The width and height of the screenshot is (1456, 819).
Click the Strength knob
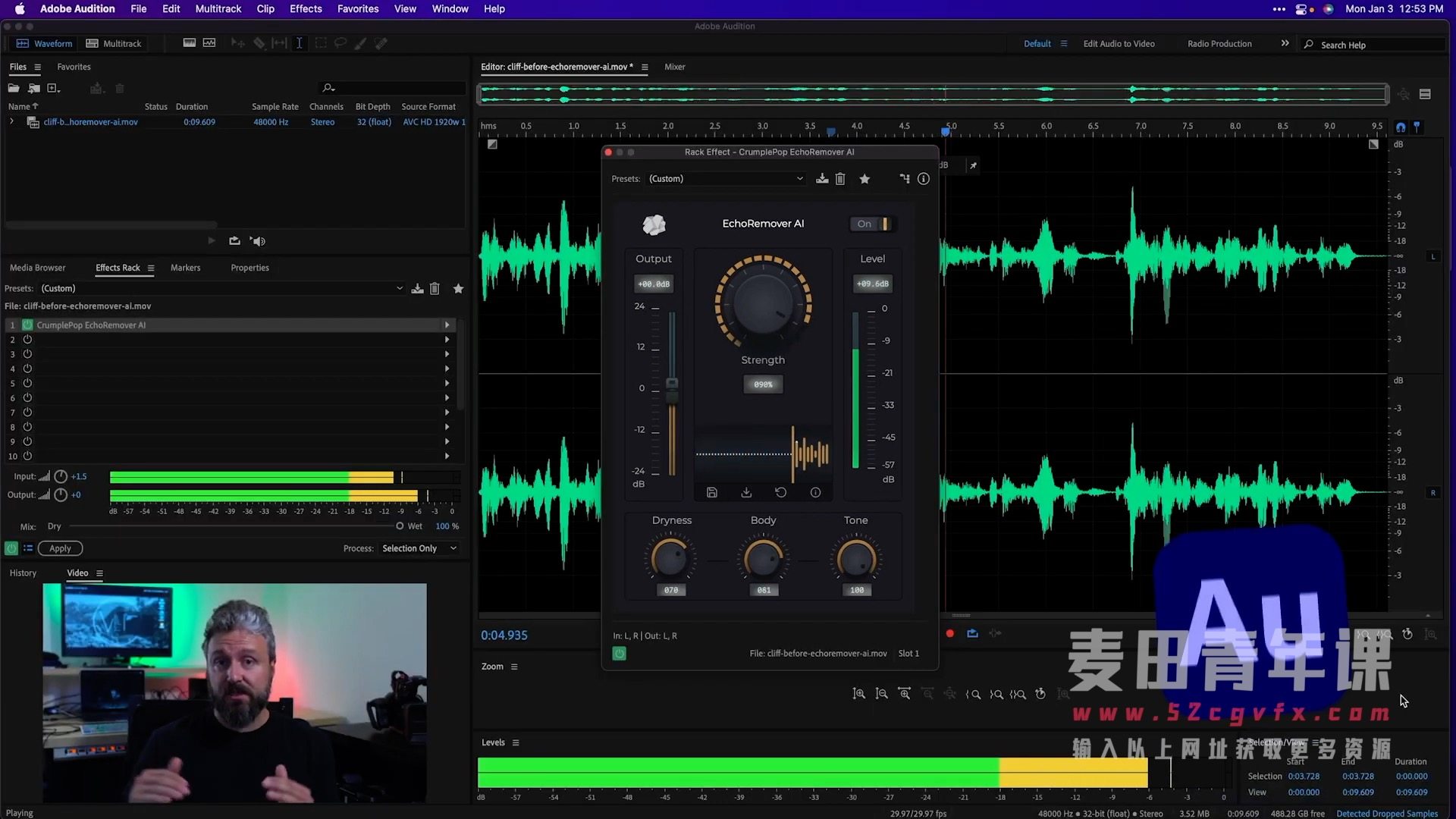point(763,303)
